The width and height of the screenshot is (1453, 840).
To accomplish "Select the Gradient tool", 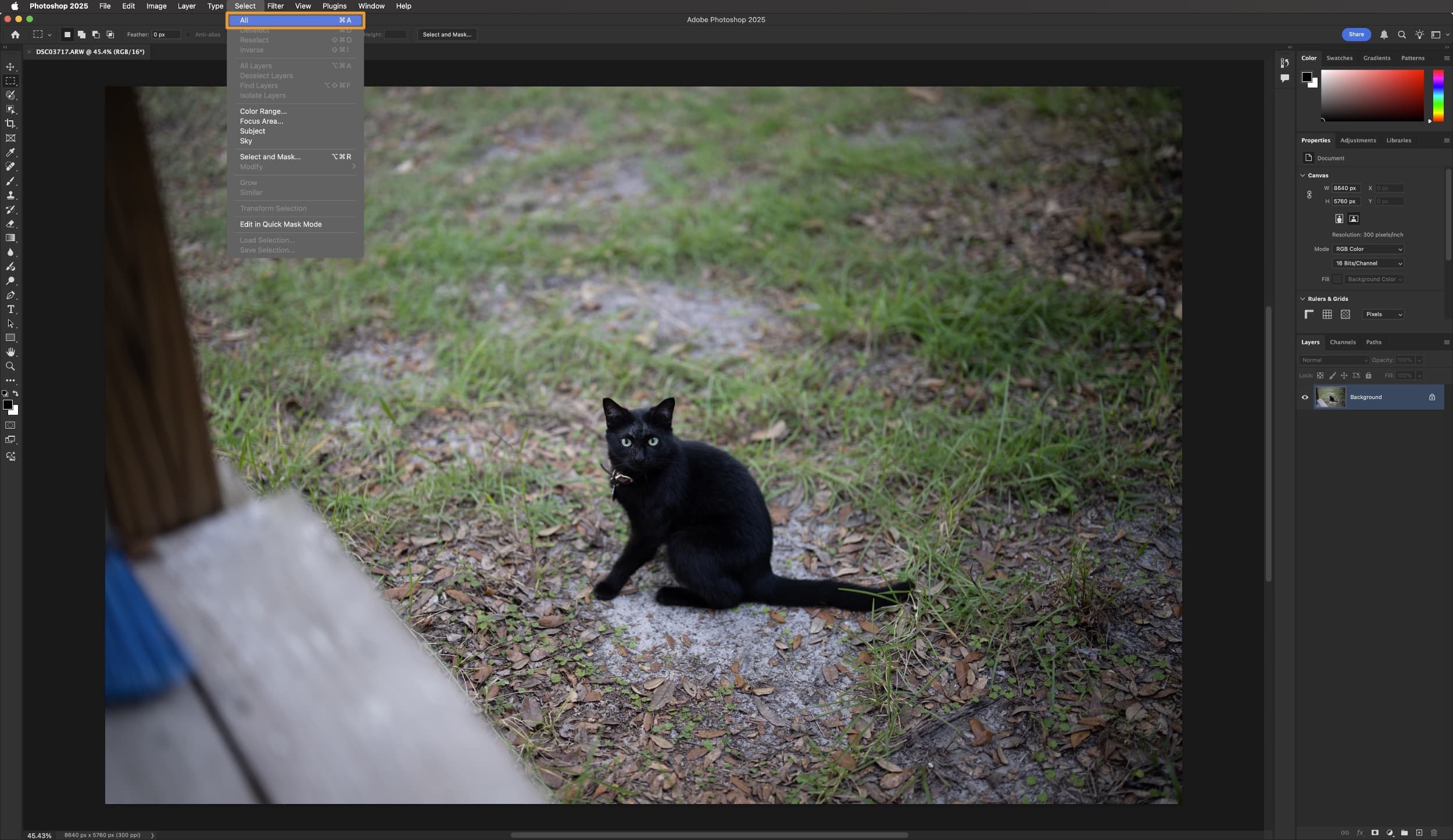I will tap(10, 238).
